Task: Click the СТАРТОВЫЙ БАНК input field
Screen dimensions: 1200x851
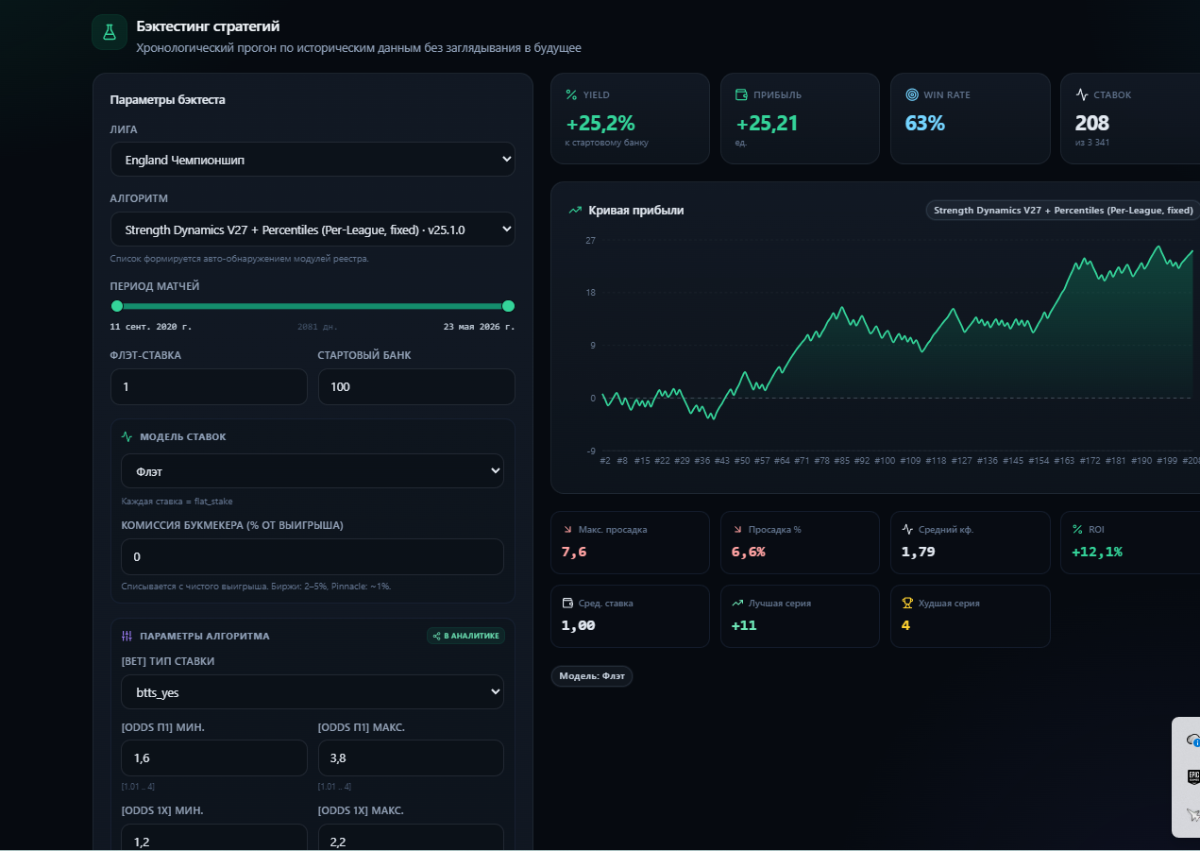Action: (417, 387)
